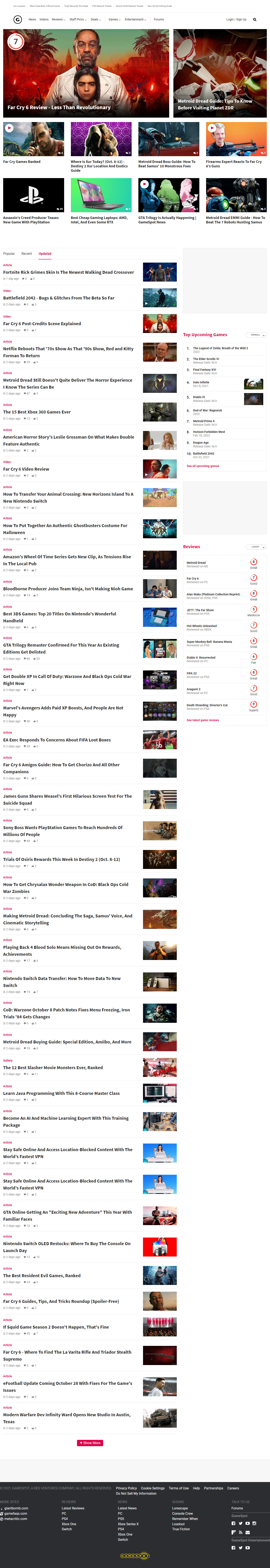Open See all upcoming games link
Screen dimensions: 270x1568
pyautogui.click(x=203, y=466)
